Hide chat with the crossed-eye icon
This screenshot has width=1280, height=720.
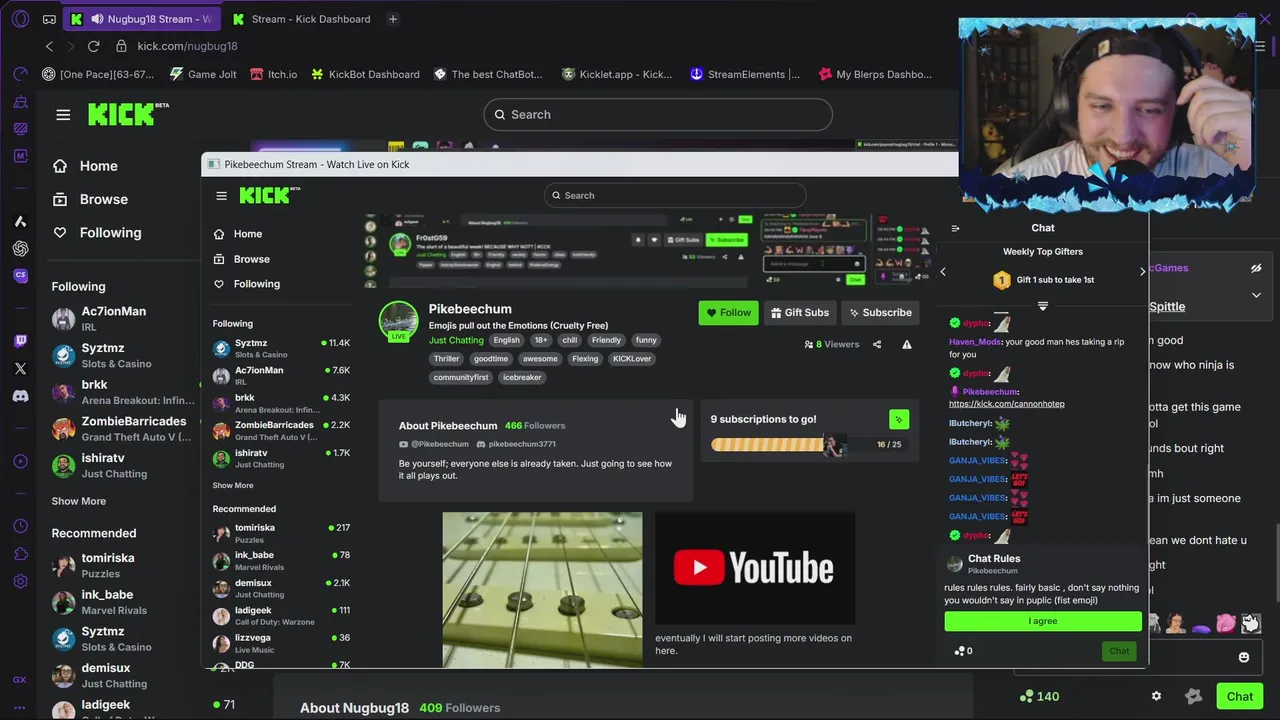point(1256,268)
